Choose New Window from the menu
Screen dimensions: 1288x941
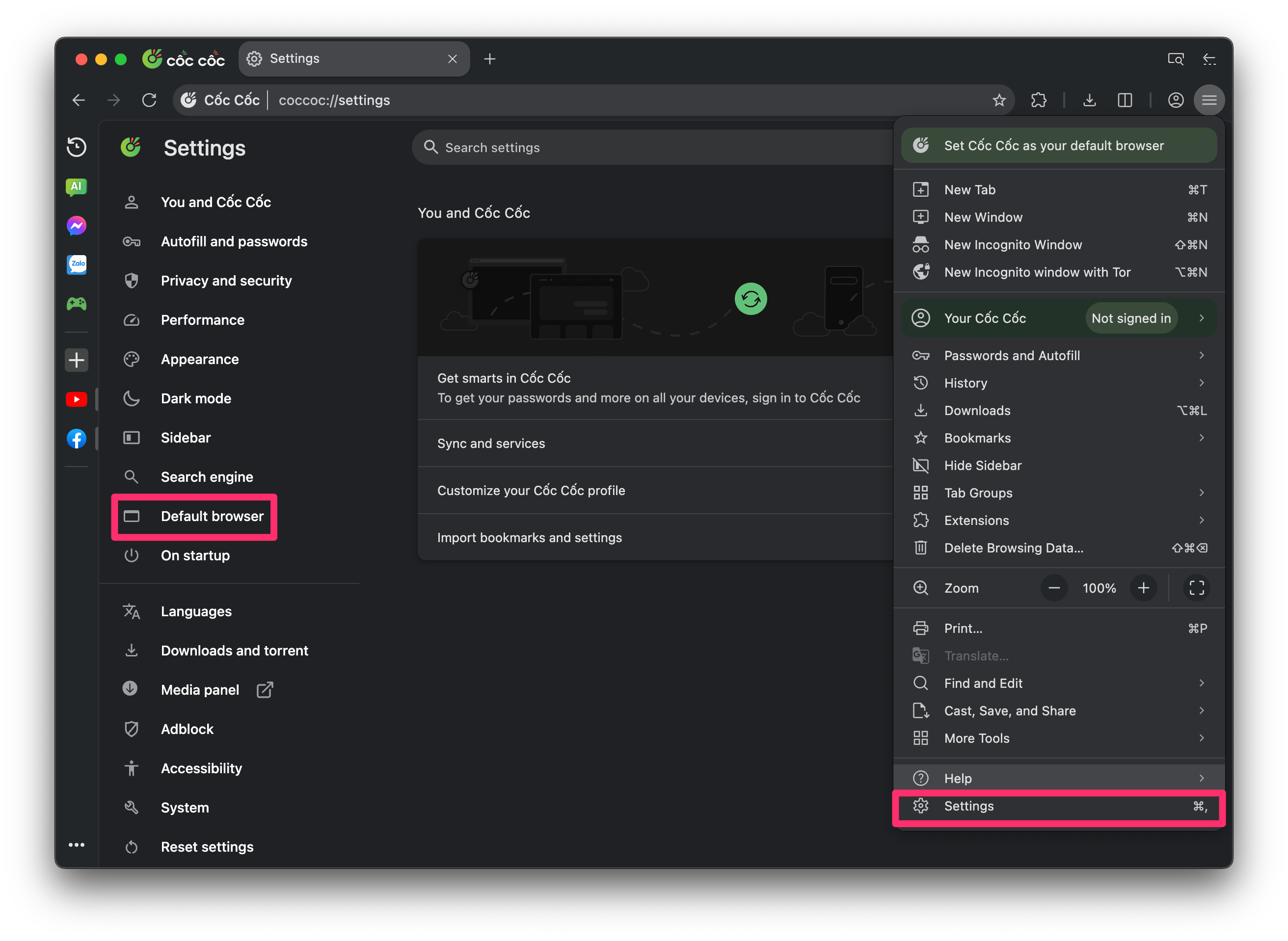pos(1059,217)
